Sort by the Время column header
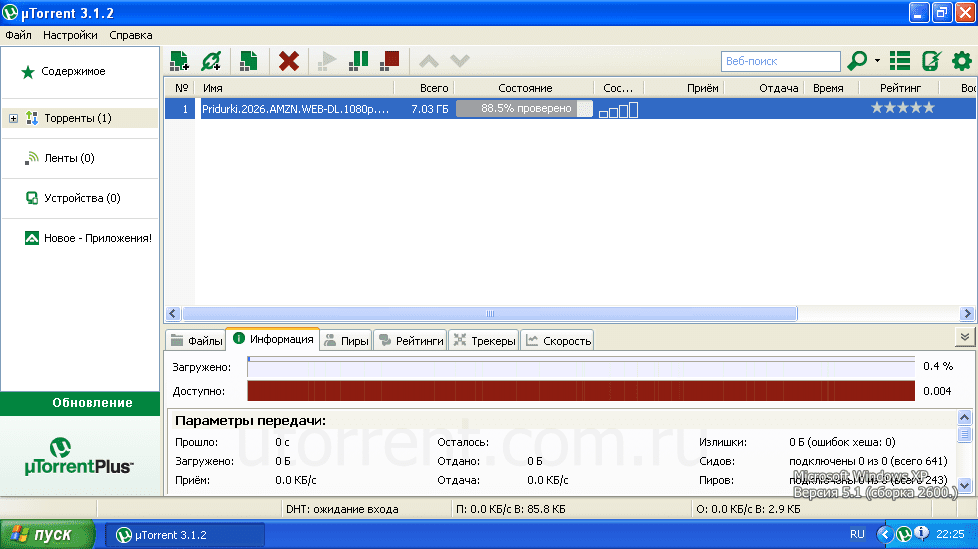 click(831, 88)
